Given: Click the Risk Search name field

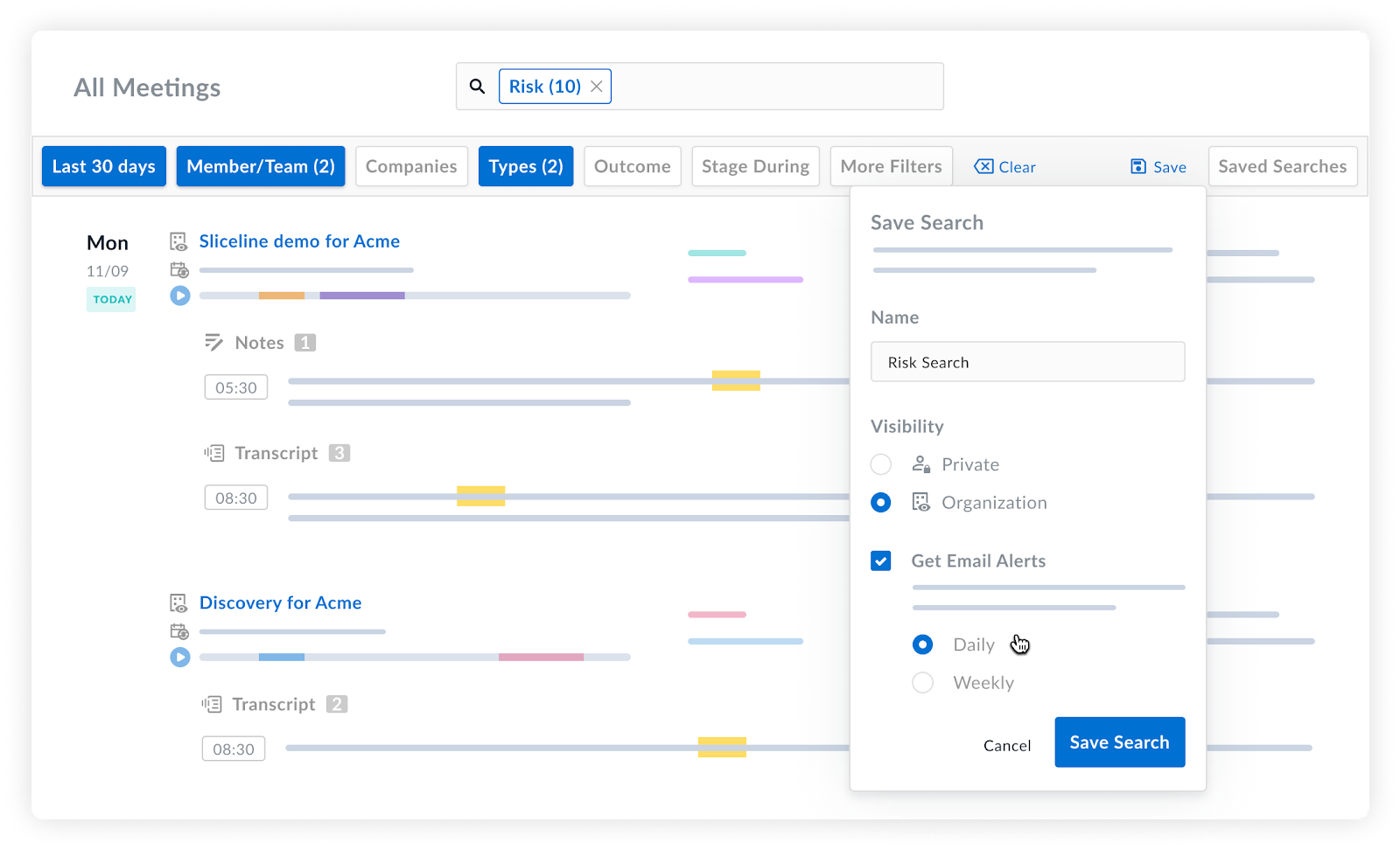Looking at the screenshot, I should point(1027,362).
